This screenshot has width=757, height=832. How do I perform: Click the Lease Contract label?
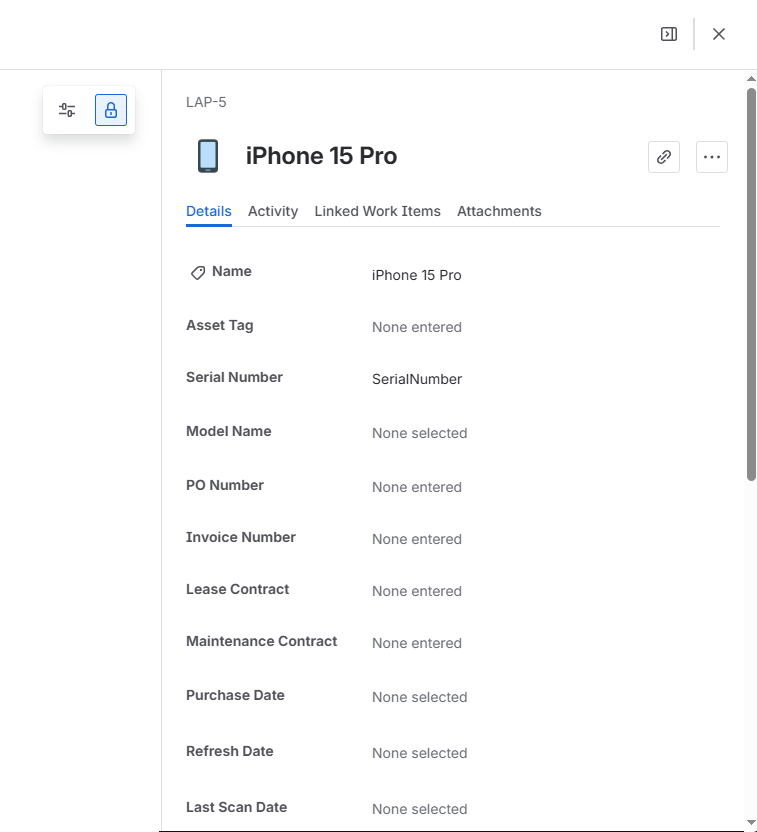point(238,590)
